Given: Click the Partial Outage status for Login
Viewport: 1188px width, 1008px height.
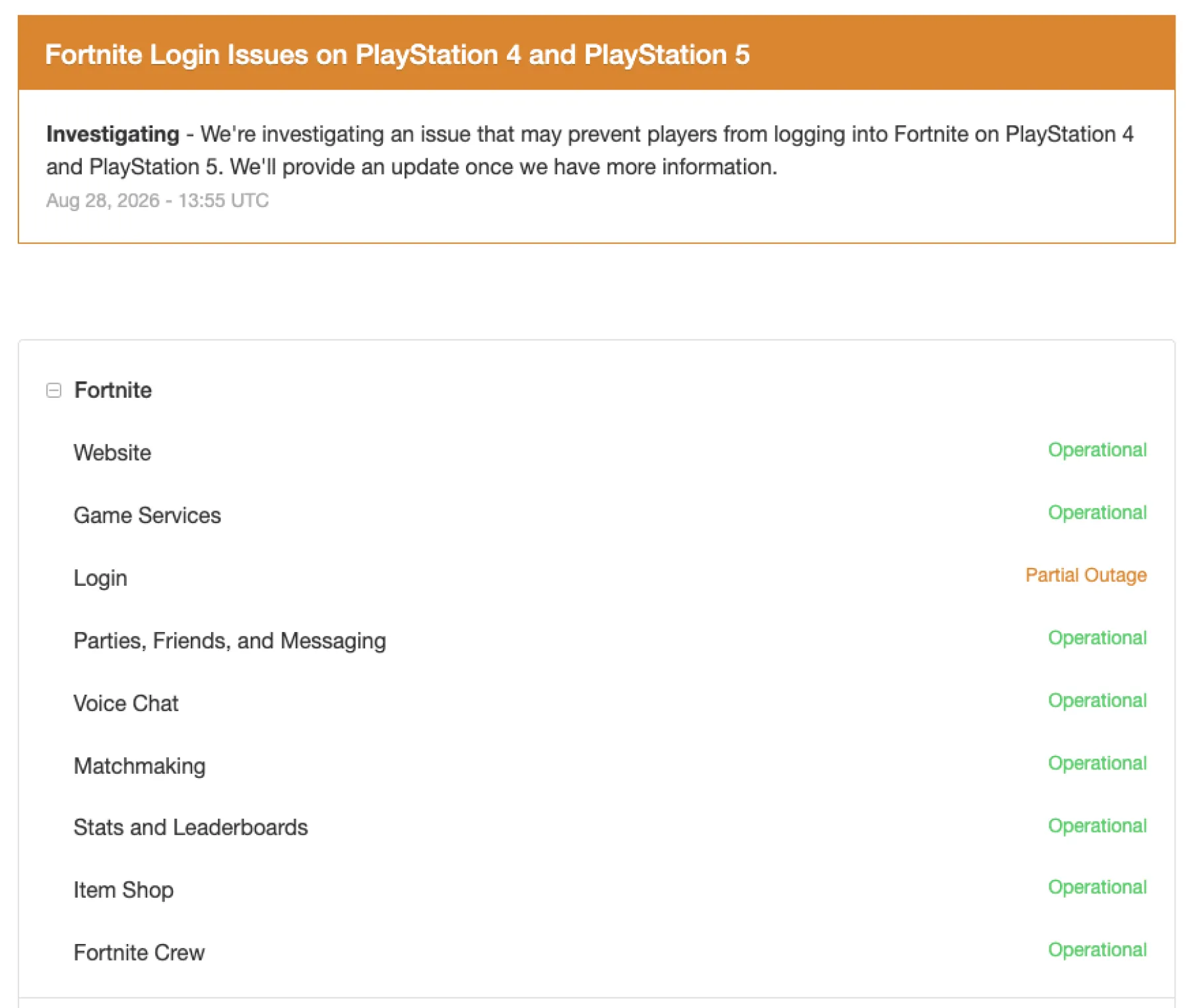Looking at the screenshot, I should click(x=1086, y=575).
